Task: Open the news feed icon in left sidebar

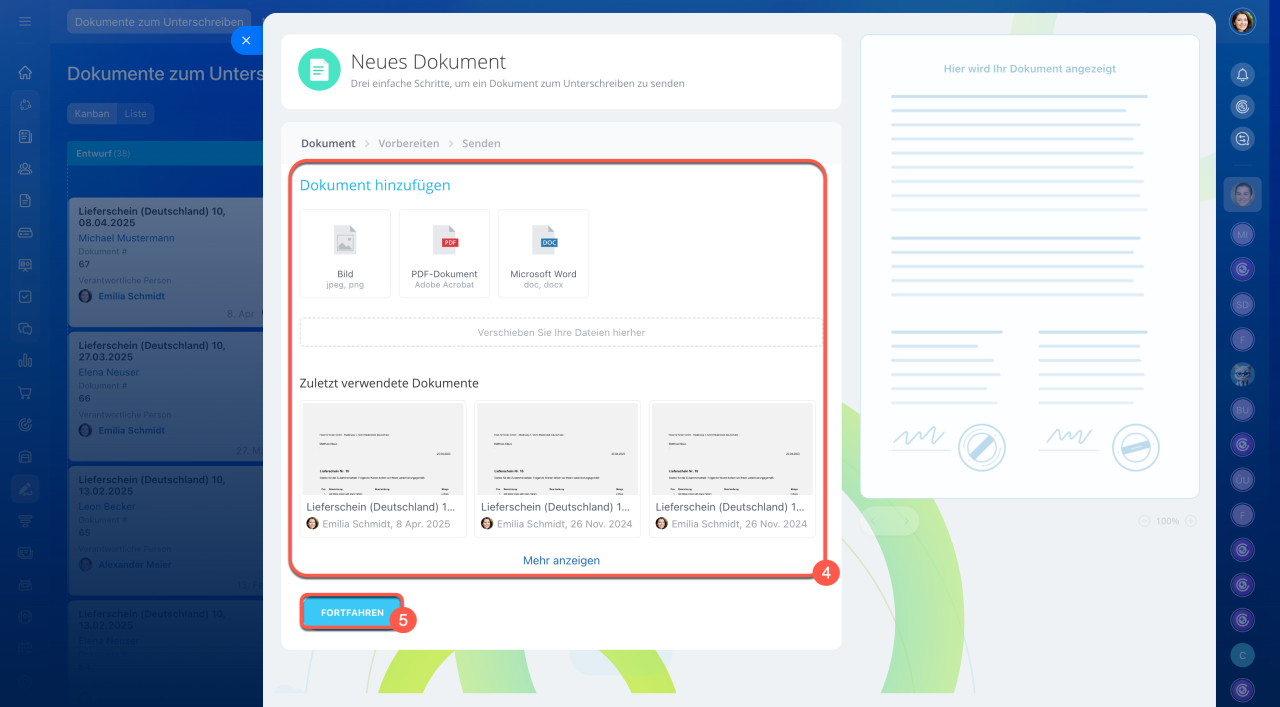Action: pos(25,136)
